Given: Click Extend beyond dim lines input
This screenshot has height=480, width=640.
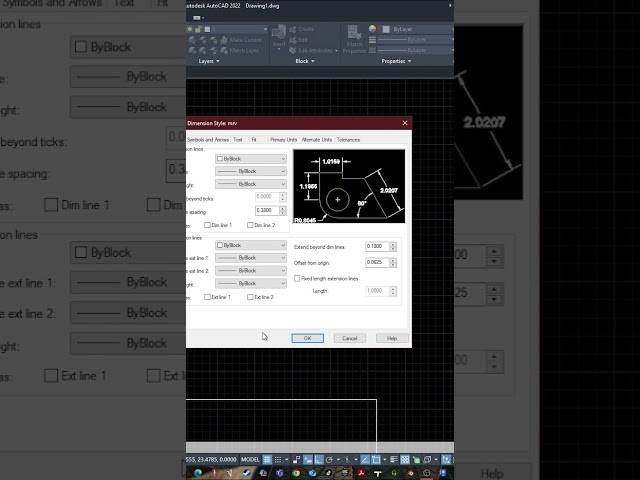Looking at the screenshot, I should 377,246.
